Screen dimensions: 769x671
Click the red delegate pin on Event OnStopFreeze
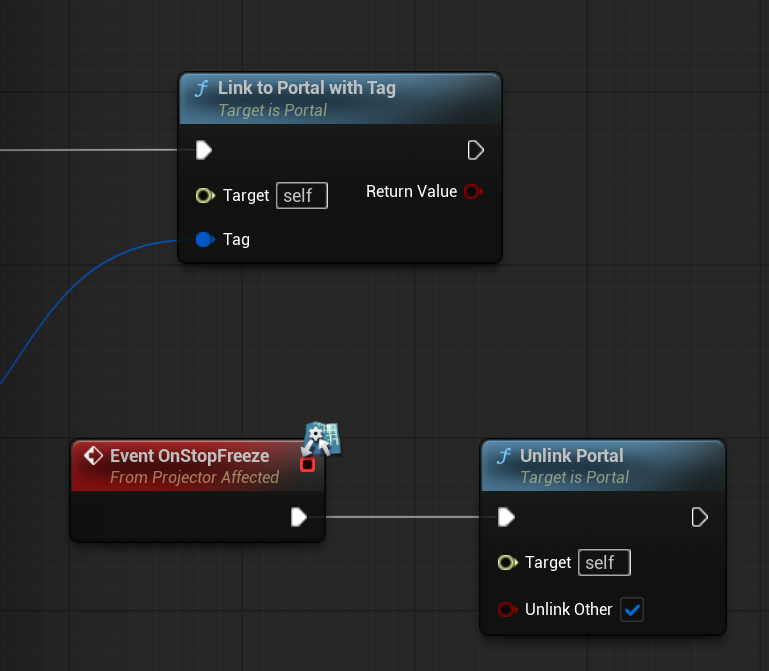point(308,465)
